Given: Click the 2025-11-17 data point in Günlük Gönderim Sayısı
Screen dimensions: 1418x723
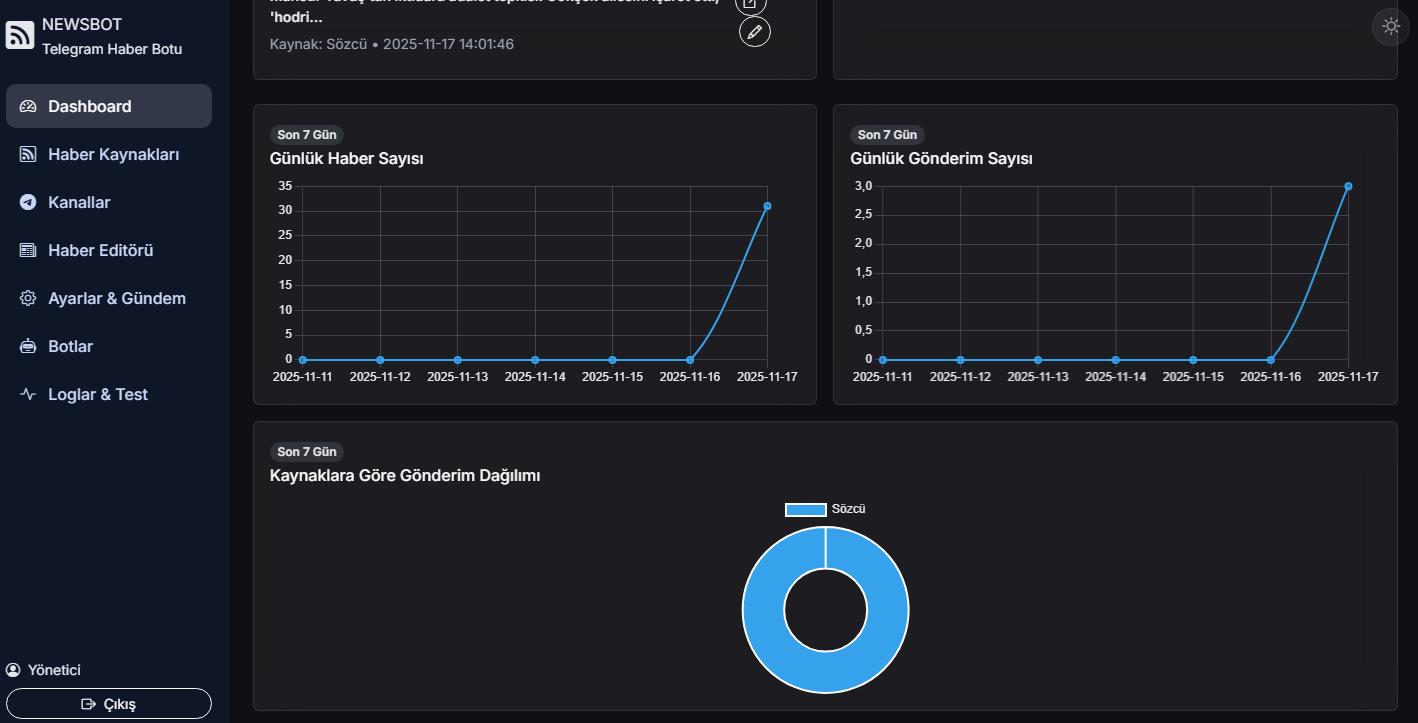Looking at the screenshot, I should pos(1348,186).
